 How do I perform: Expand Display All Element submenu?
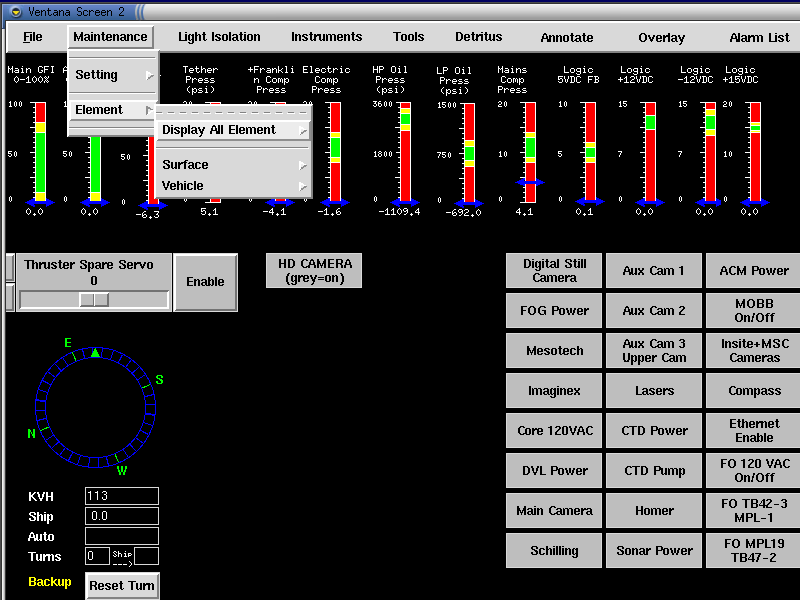234,130
